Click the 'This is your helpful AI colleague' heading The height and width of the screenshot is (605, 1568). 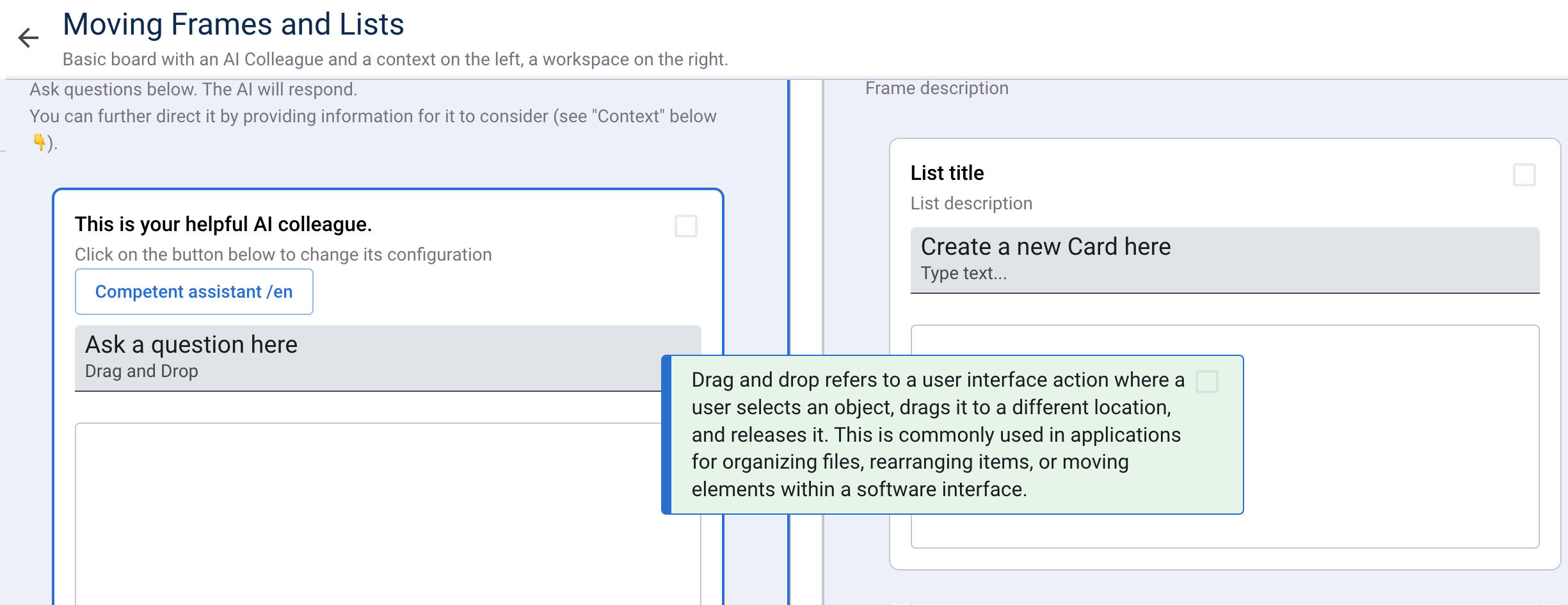[x=223, y=225]
